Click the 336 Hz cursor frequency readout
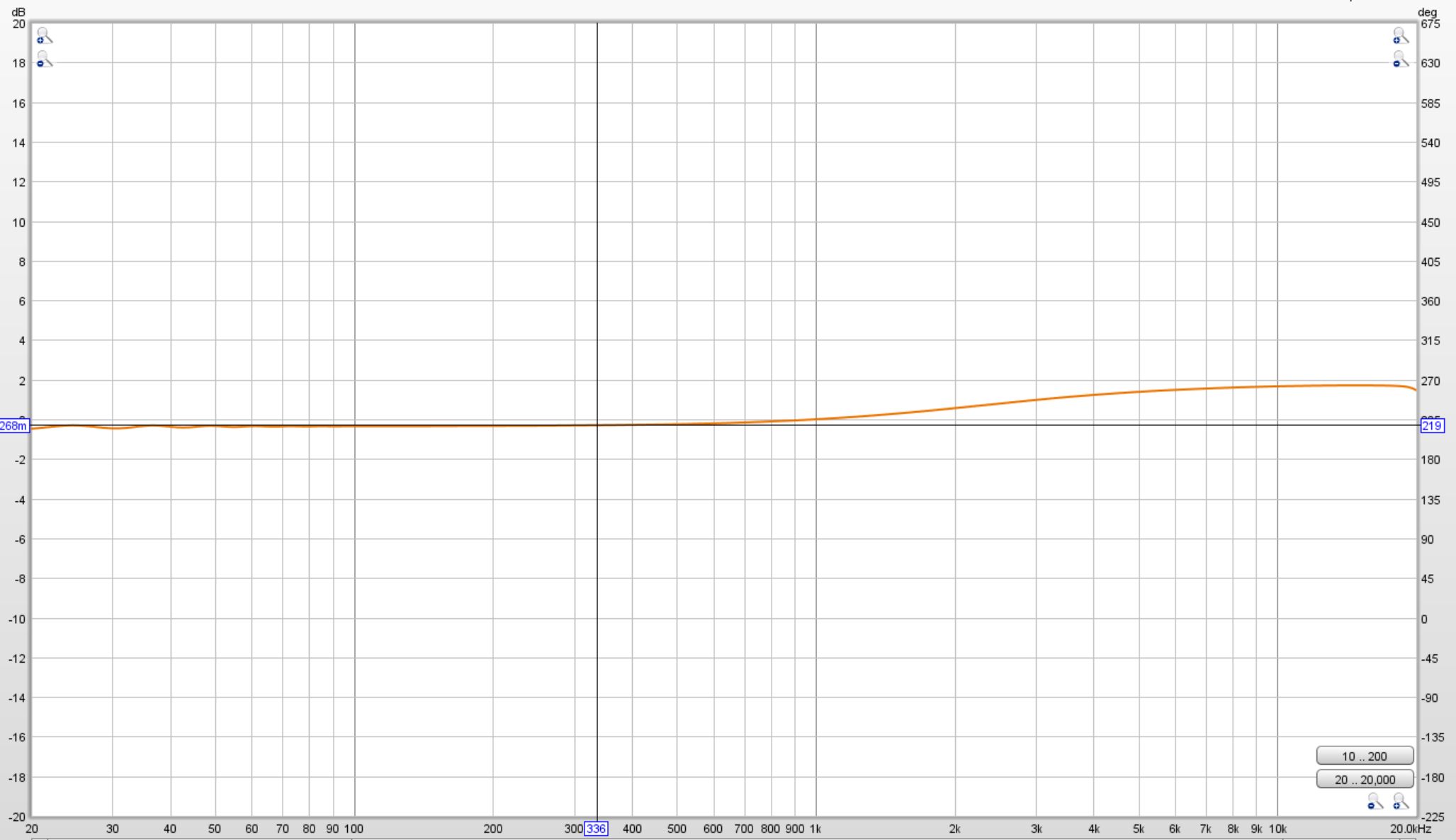The height and width of the screenshot is (840, 1456). 596,829
